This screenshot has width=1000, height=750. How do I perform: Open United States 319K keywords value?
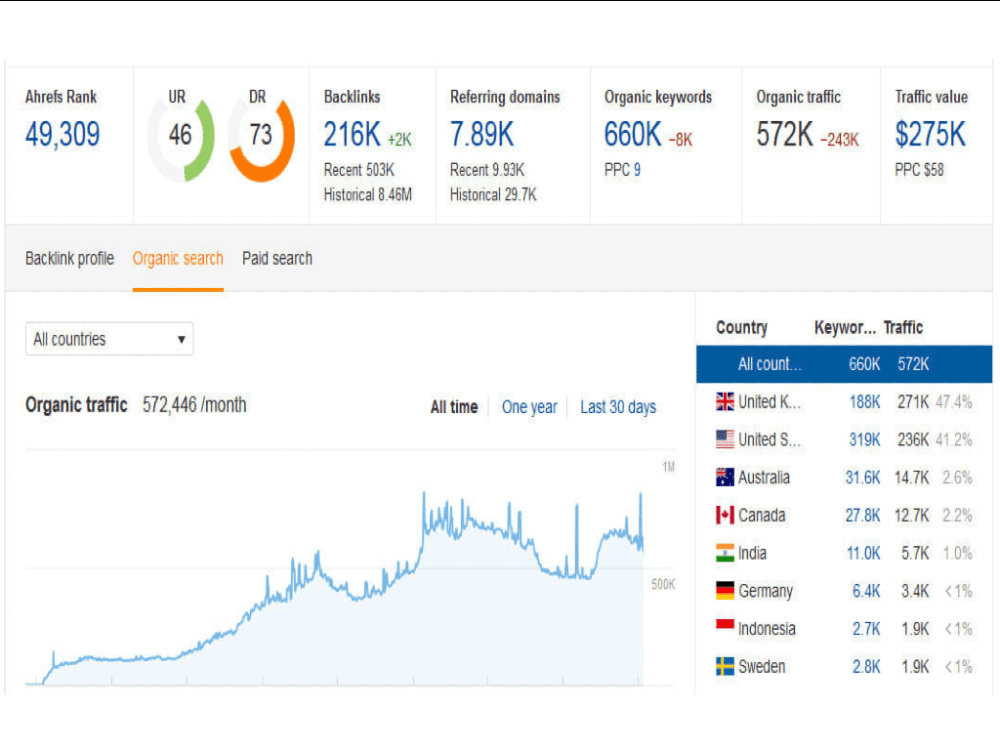[865, 439]
